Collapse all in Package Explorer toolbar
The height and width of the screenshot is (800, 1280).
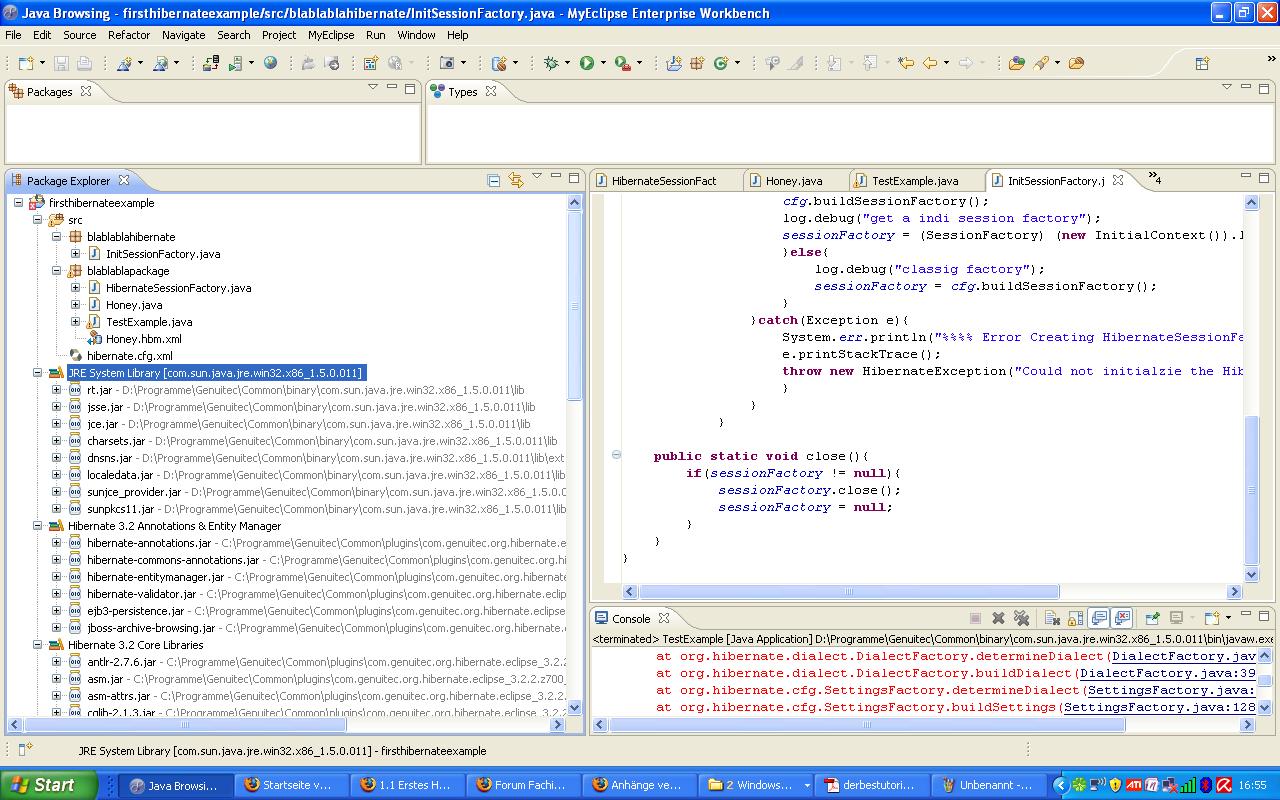[x=494, y=180]
